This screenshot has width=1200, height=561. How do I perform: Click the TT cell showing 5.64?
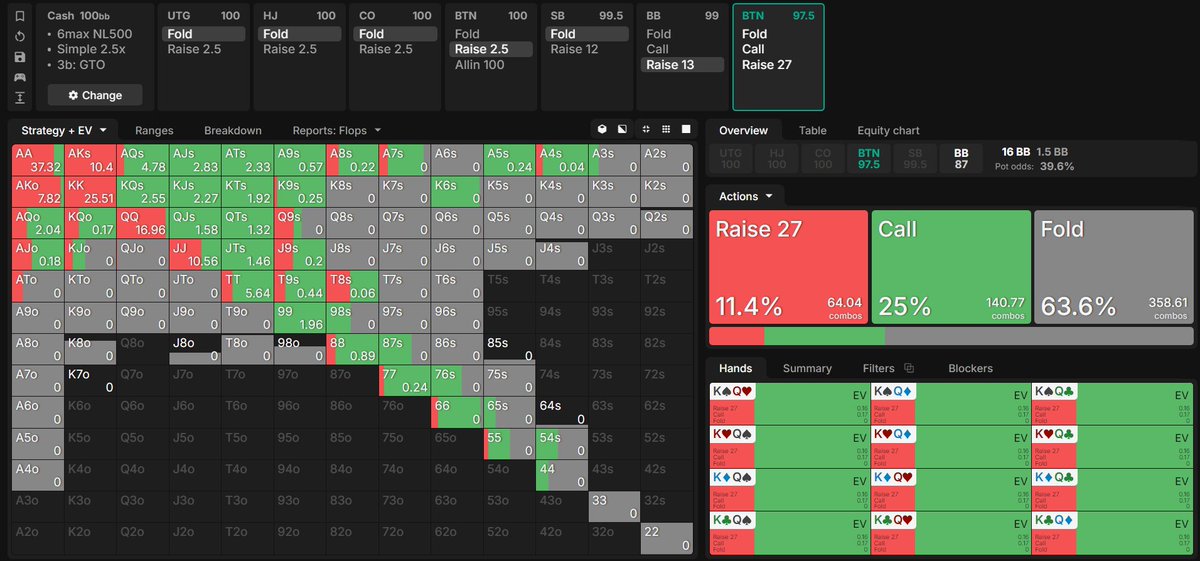pos(247,286)
